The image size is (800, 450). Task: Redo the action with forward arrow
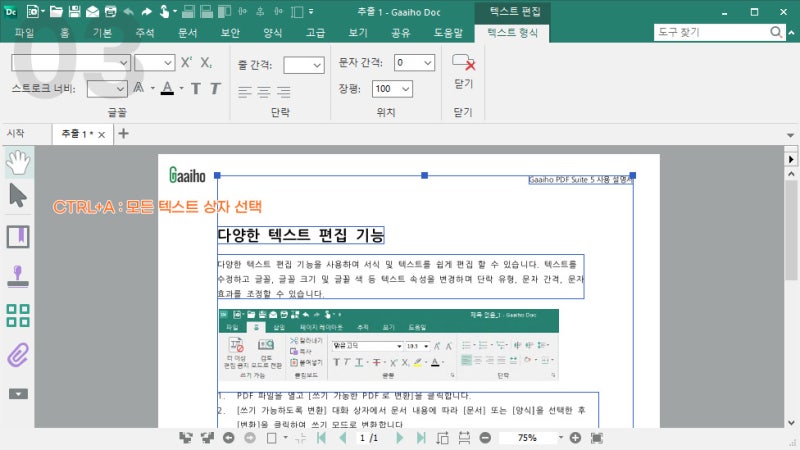(x=146, y=12)
